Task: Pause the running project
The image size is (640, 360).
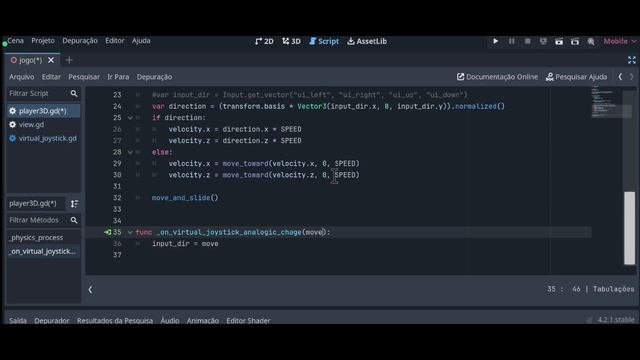Action: [x=511, y=41]
